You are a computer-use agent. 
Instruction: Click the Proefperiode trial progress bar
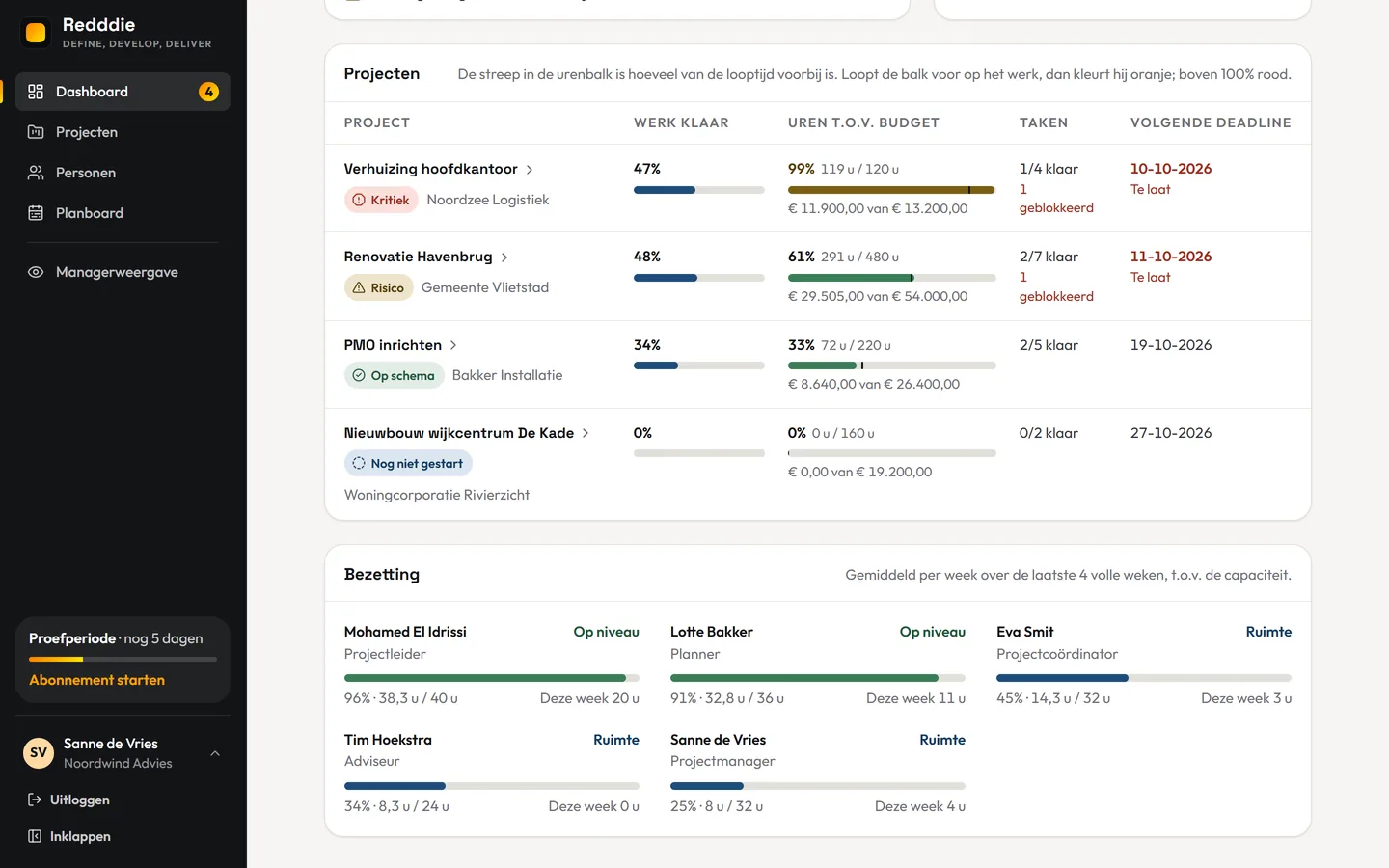123,659
